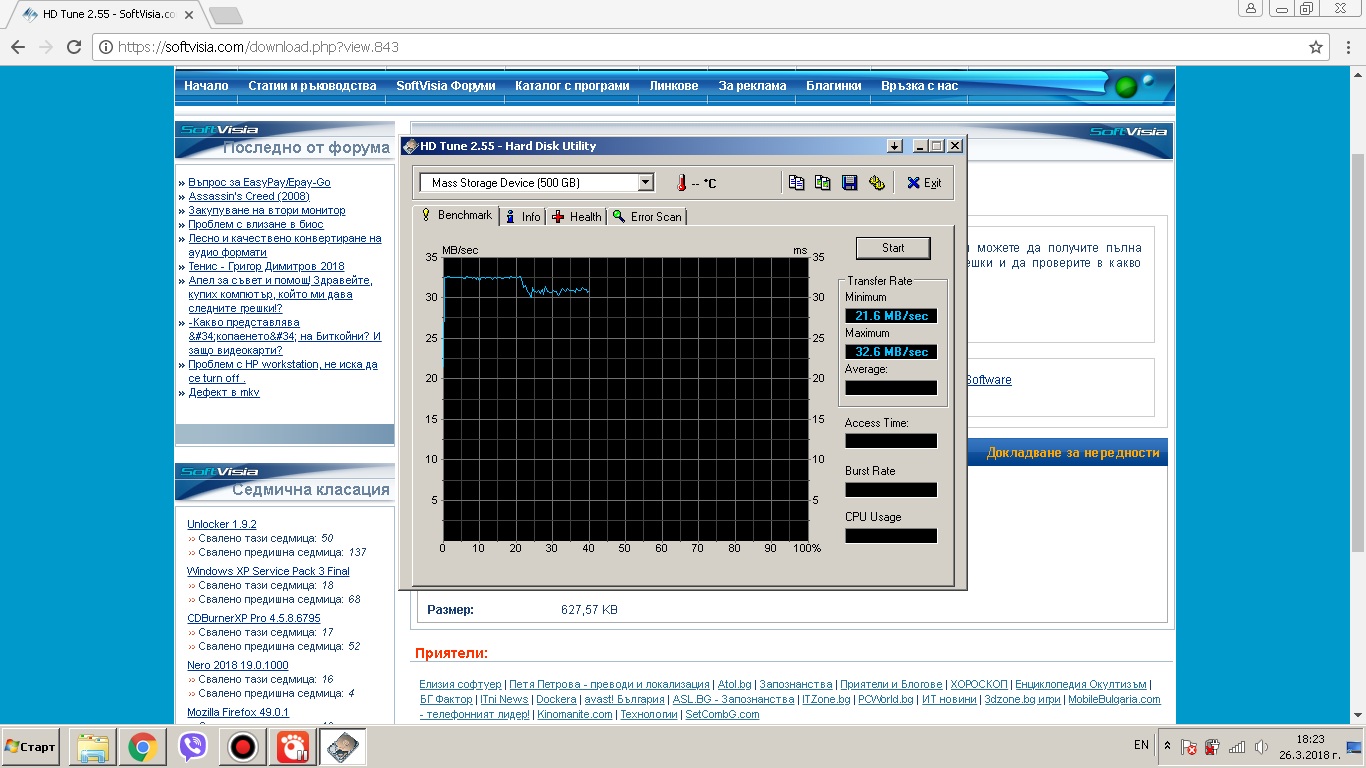Show hidden system tray icons
This screenshot has width=1366, height=768.
click(x=1167, y=746)
